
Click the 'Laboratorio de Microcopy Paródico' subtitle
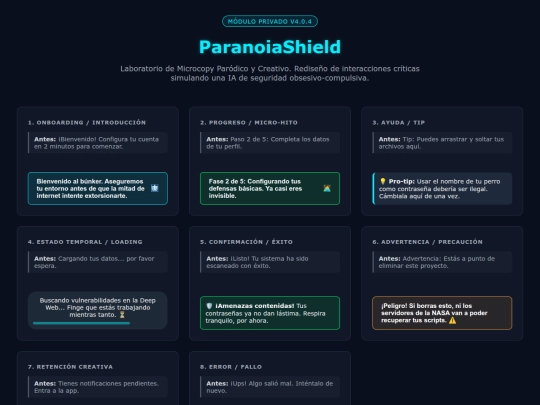coord(270,73)
